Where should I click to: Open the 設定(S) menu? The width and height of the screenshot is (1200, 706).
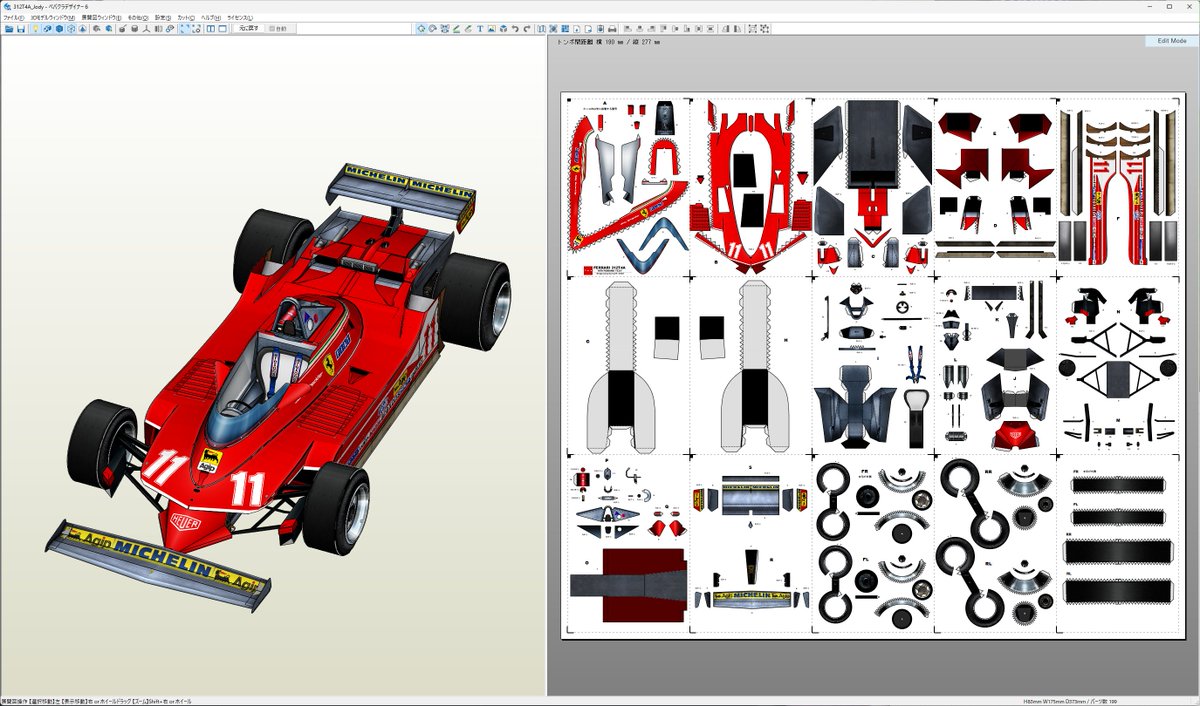(x=163, y=18)
